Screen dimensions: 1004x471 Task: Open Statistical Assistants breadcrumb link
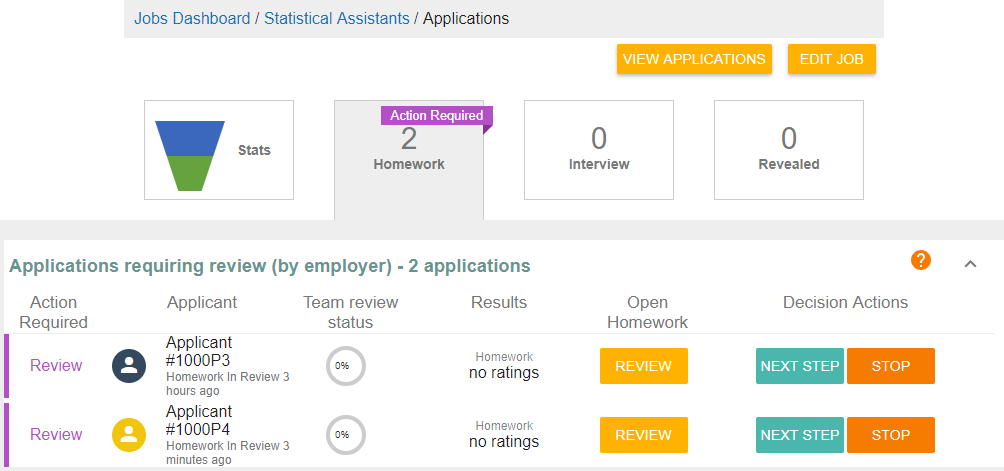pyautogui.click(x=336, y=19)
